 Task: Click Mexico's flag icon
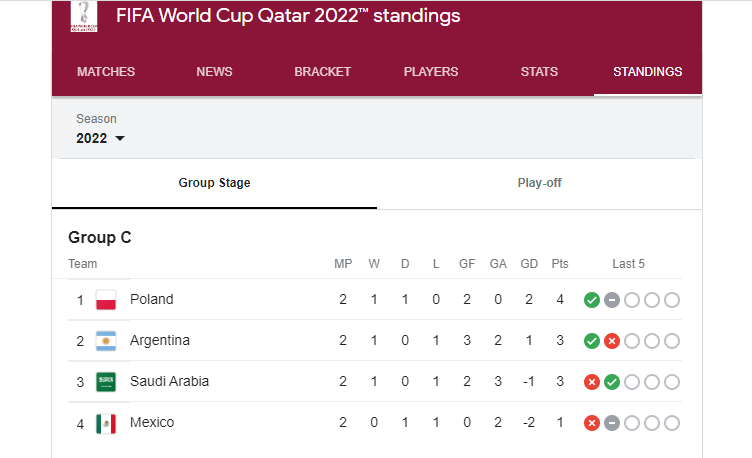pyautogui.click(x=106, y=423)
